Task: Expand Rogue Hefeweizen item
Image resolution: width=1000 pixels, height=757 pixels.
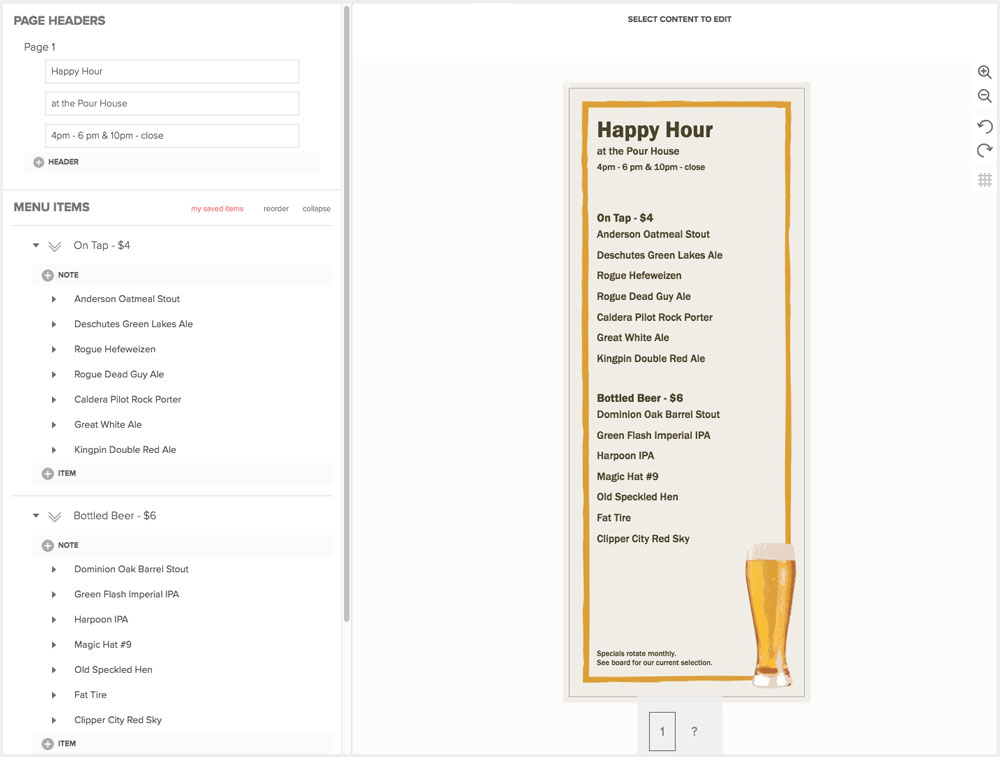Action: pos(54,349)
